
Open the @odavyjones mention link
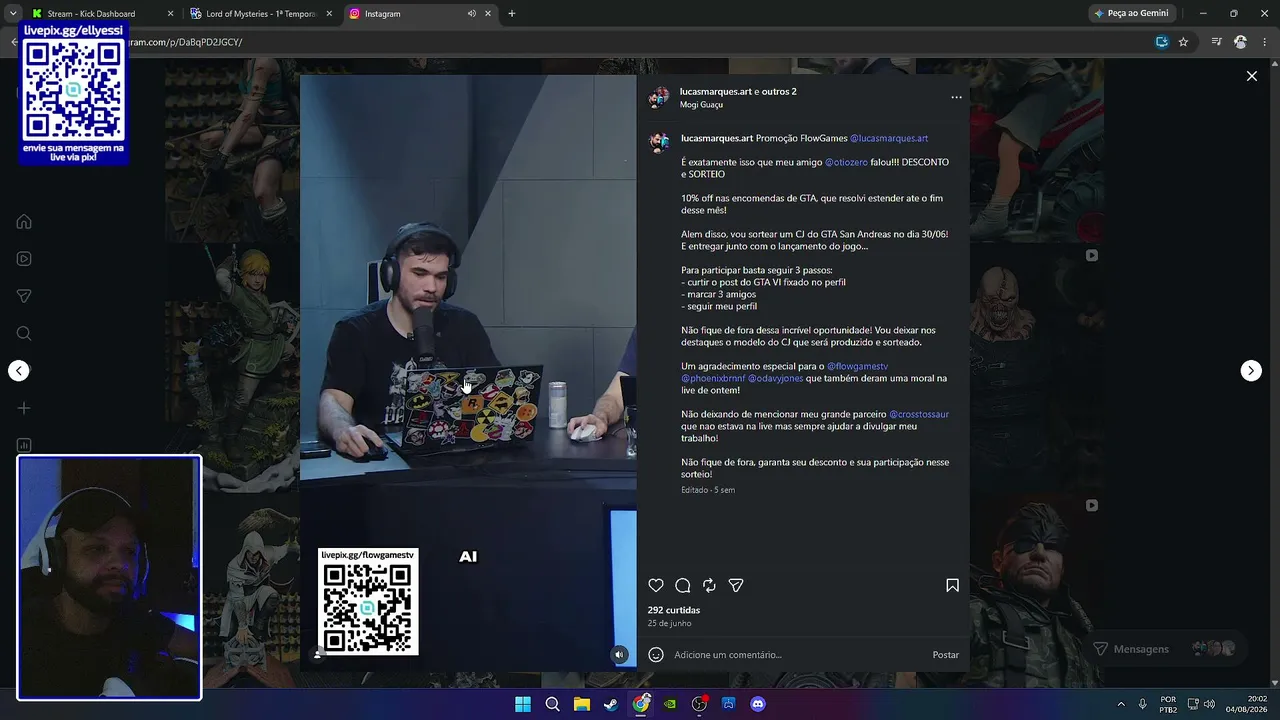[x=776, y=378]
